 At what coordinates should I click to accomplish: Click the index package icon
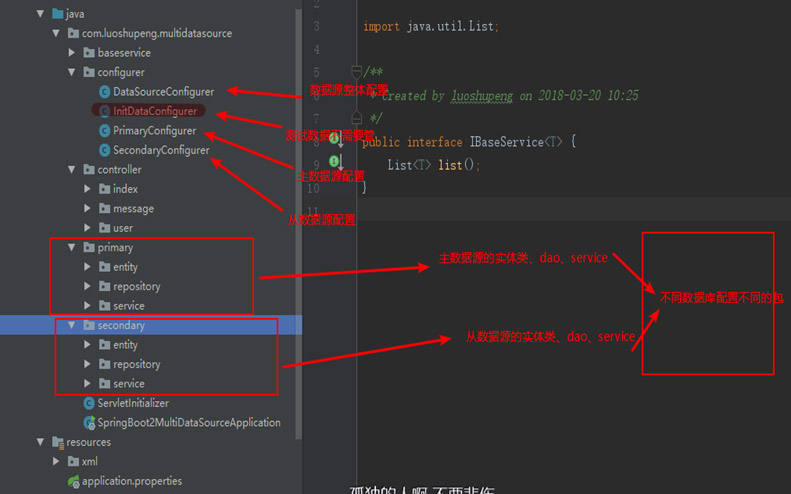pos(104,189)
